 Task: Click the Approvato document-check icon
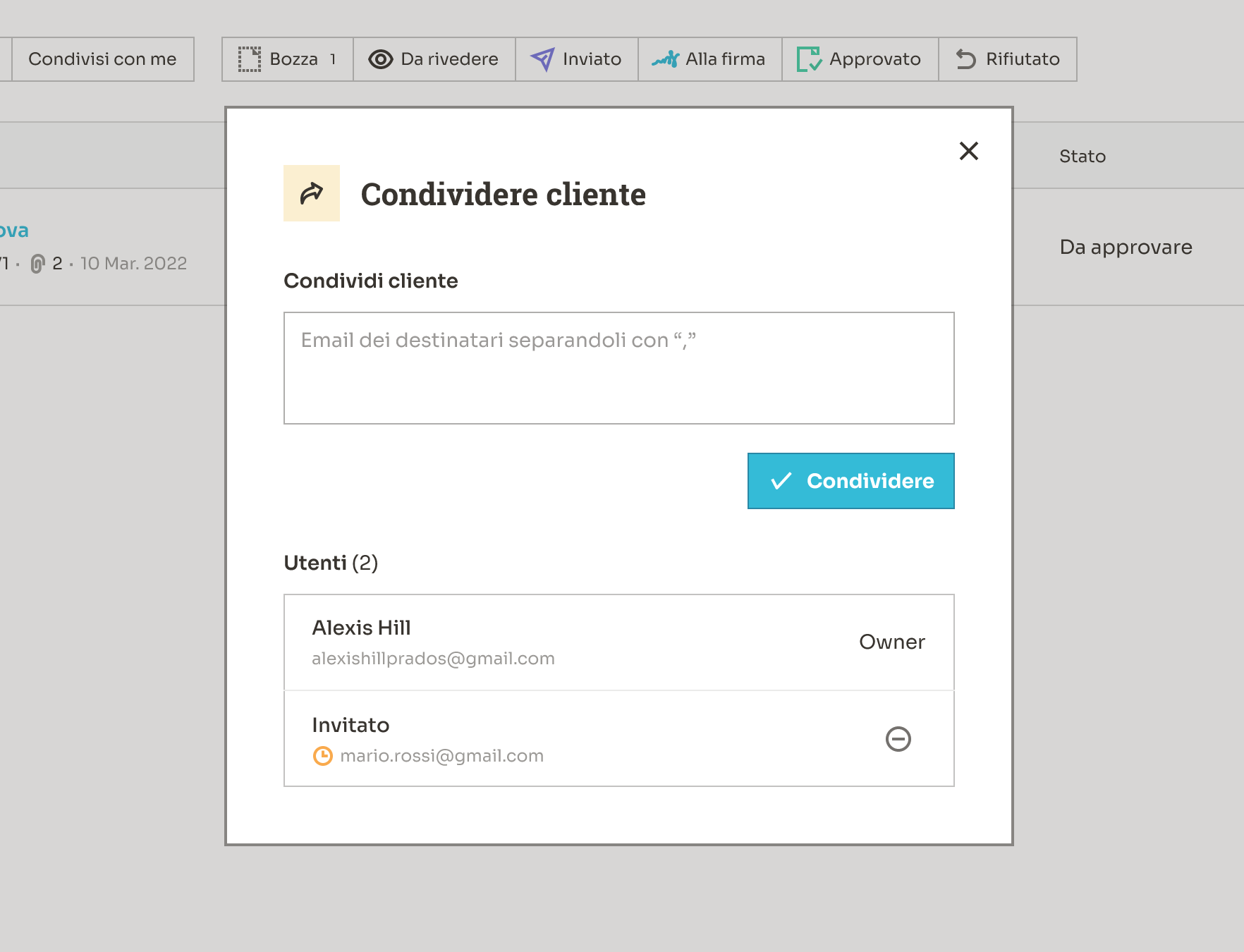(x=809, y=59)
